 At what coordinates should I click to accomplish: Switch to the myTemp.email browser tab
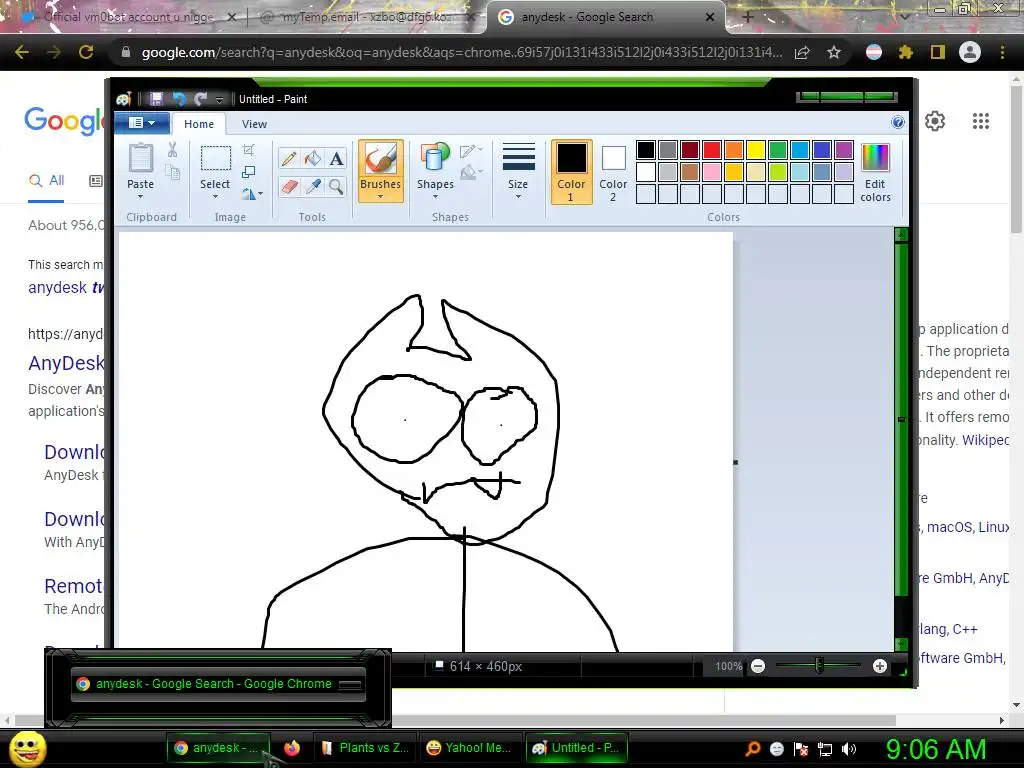click(x=366, y=17)
